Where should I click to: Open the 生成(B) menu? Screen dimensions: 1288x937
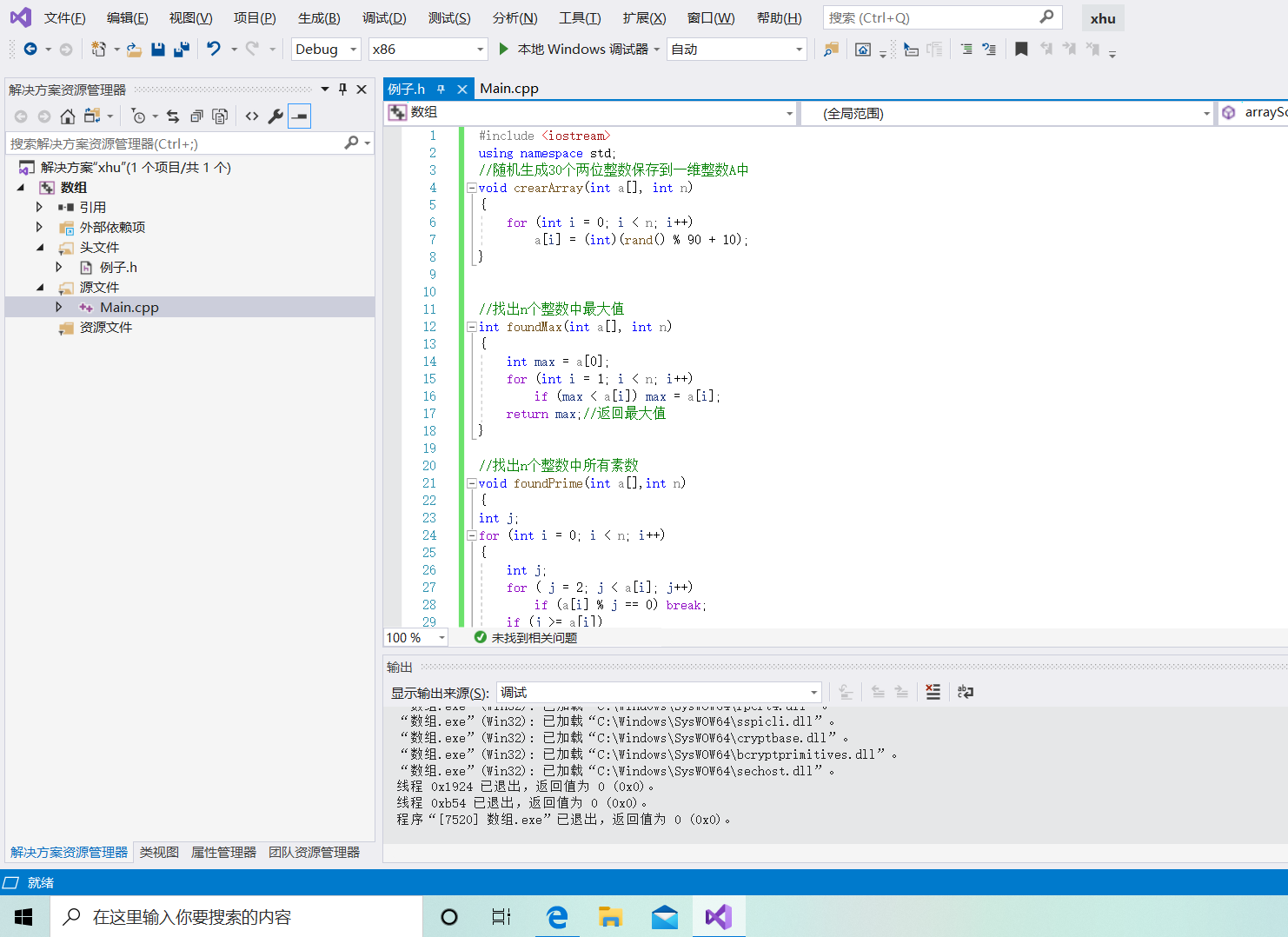[x=319, y=18]
